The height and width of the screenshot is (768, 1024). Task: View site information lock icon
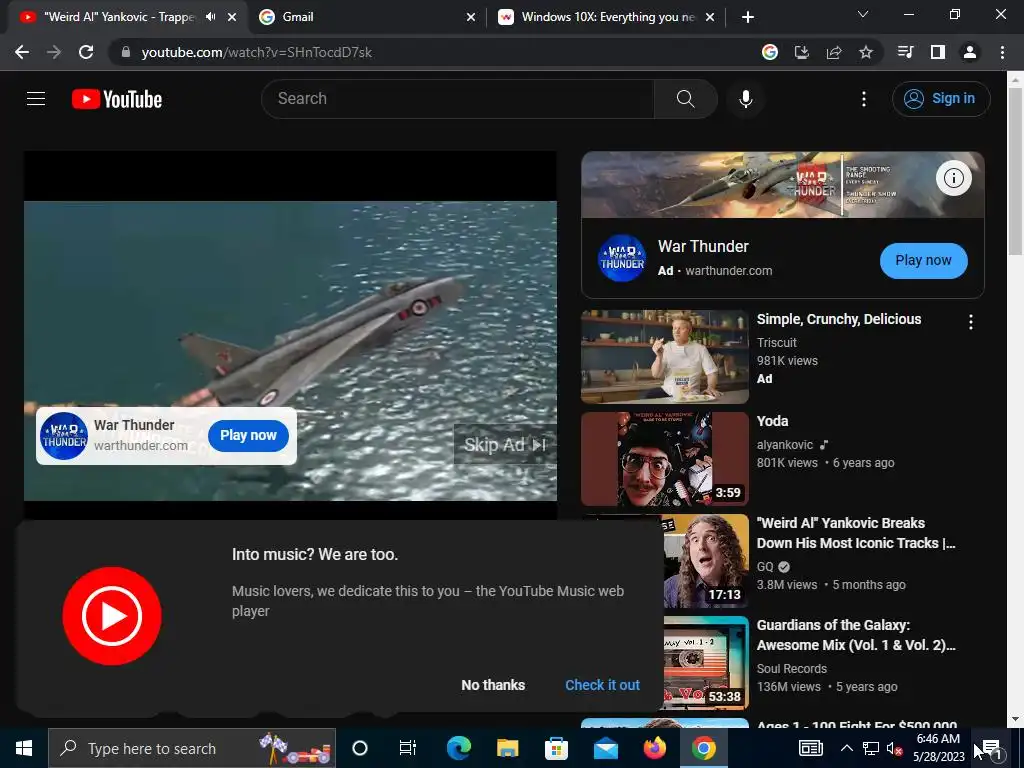click(x=126, y=52)
